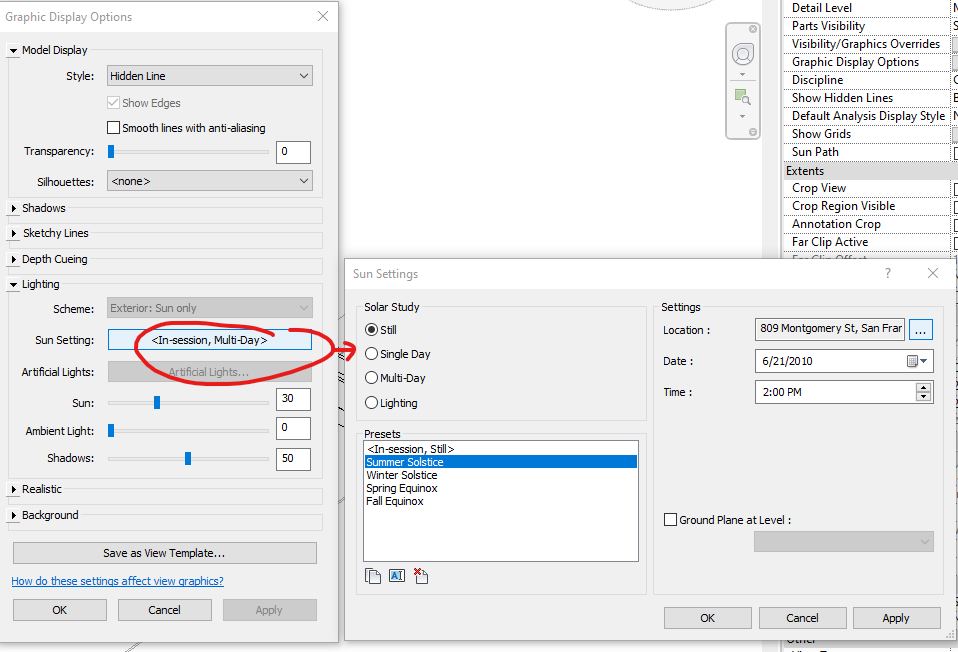Rename the Summer Solstice preset

395,575
